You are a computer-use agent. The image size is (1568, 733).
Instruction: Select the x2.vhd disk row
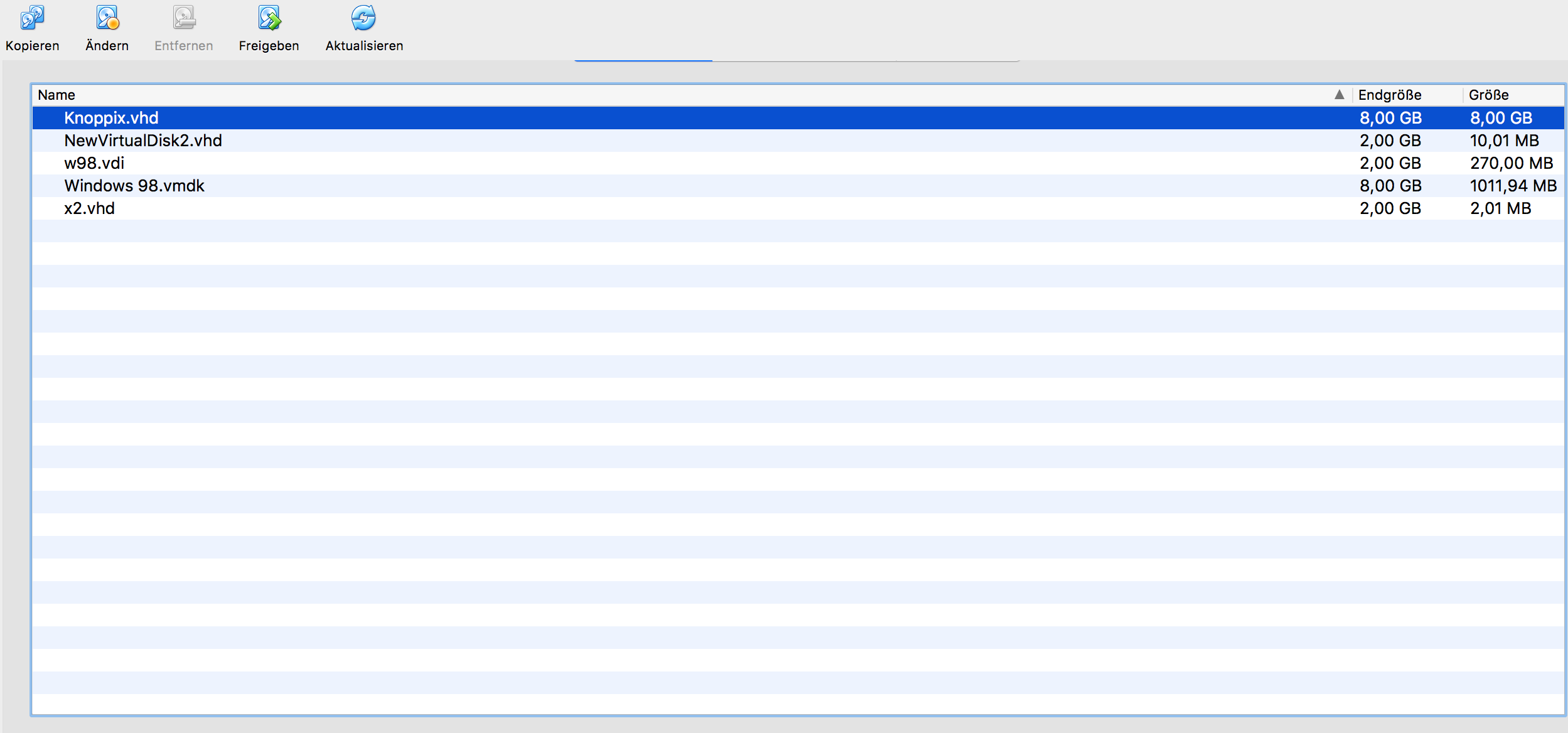[x=798, y=208]
